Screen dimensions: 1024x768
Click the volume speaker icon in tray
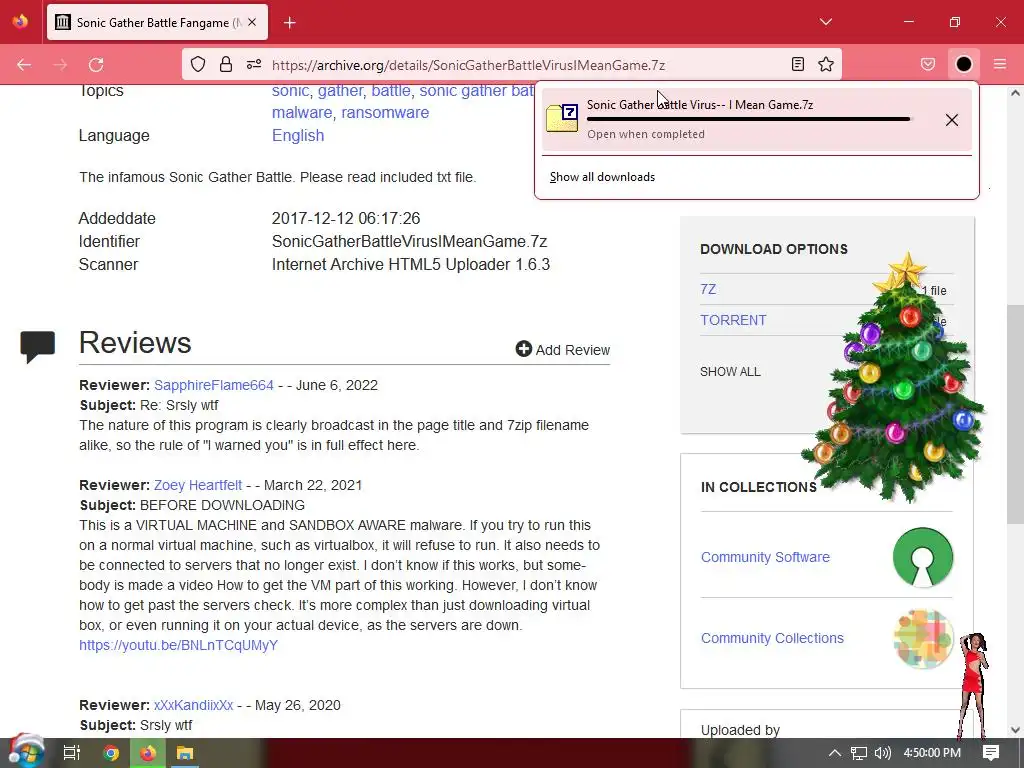882,753
